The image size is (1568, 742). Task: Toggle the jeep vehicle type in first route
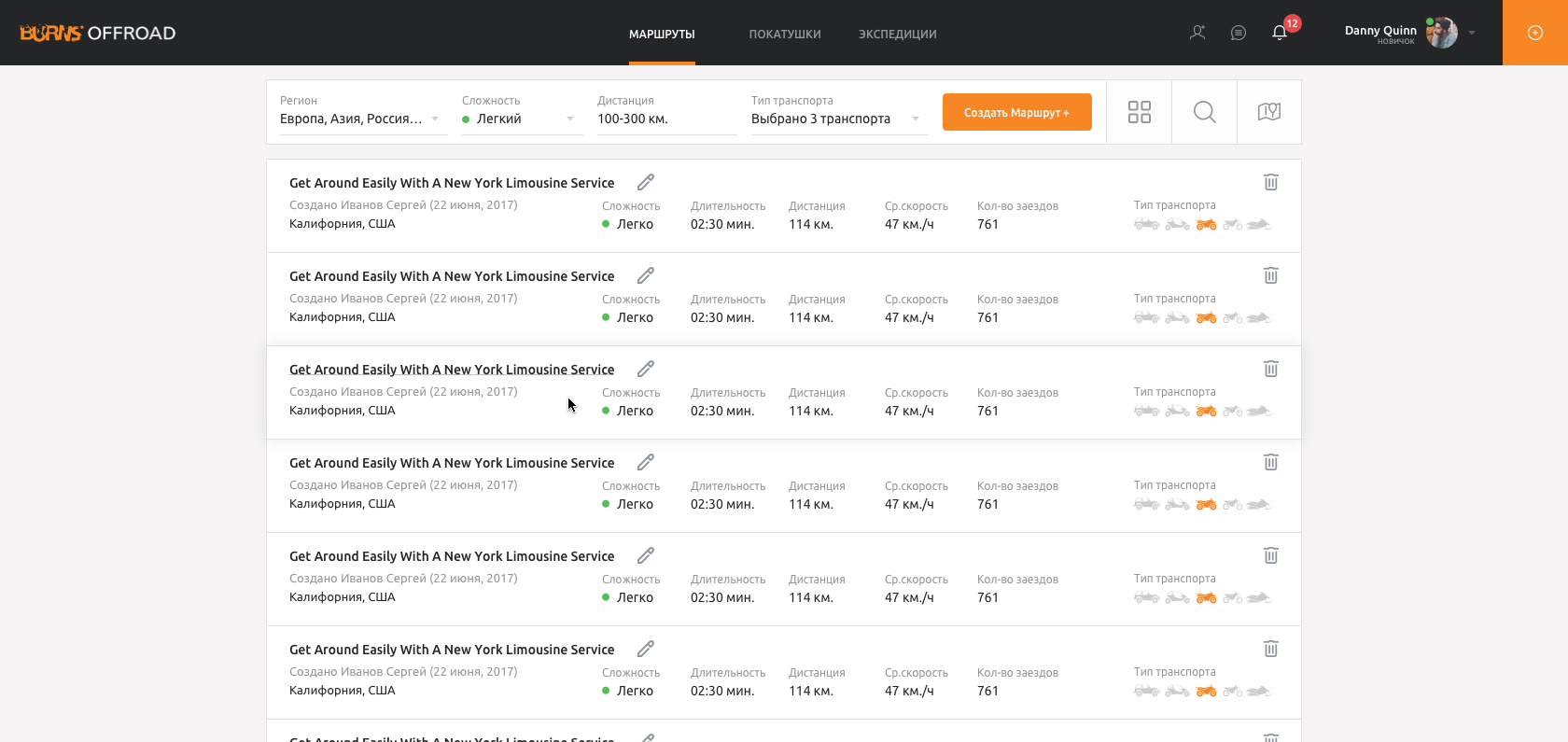coord(1146,224)
